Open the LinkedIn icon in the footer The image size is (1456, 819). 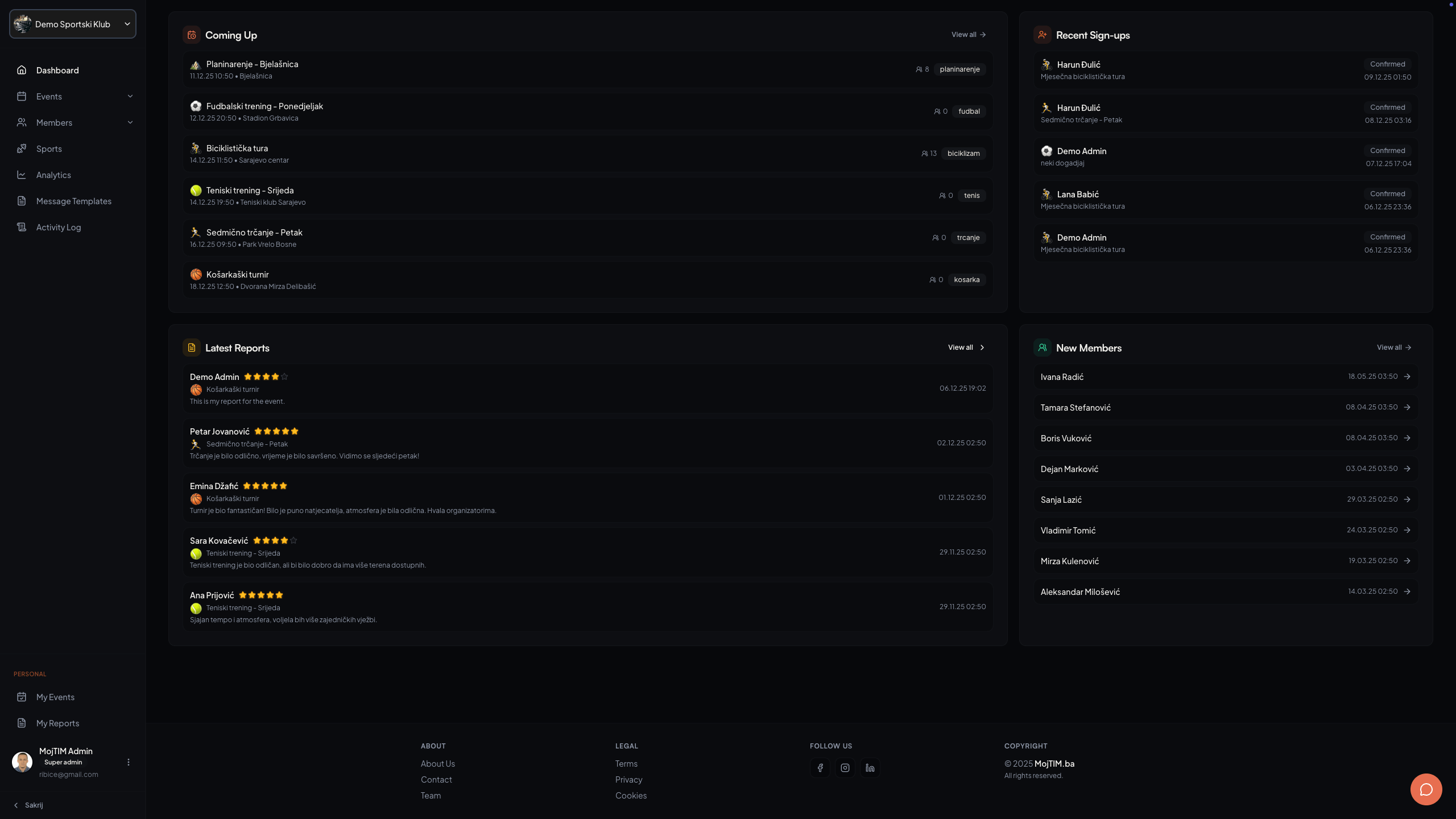tap(869, 767)
